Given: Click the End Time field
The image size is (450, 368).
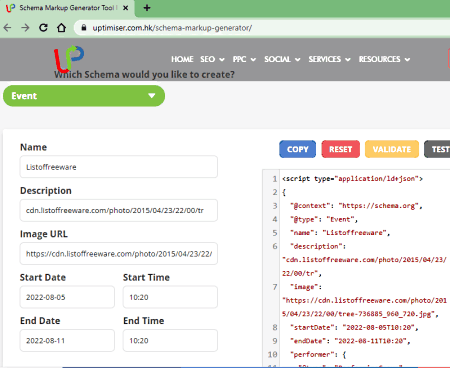Looking at the screenshot, I should pyautogui.click(x=170, y=340).
